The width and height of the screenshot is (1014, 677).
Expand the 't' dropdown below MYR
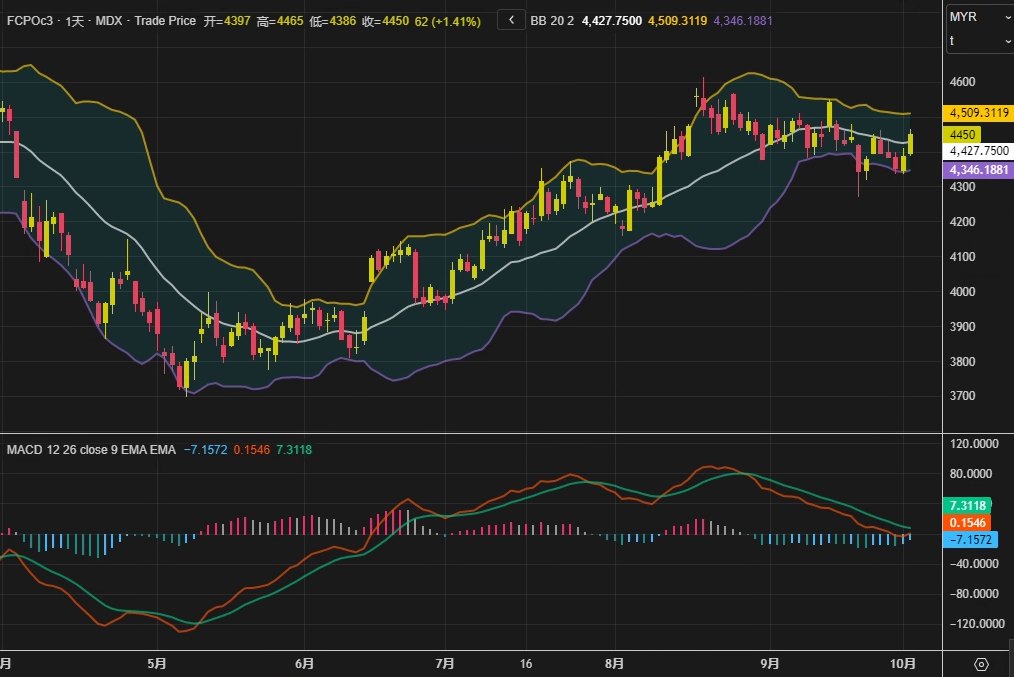979,40
